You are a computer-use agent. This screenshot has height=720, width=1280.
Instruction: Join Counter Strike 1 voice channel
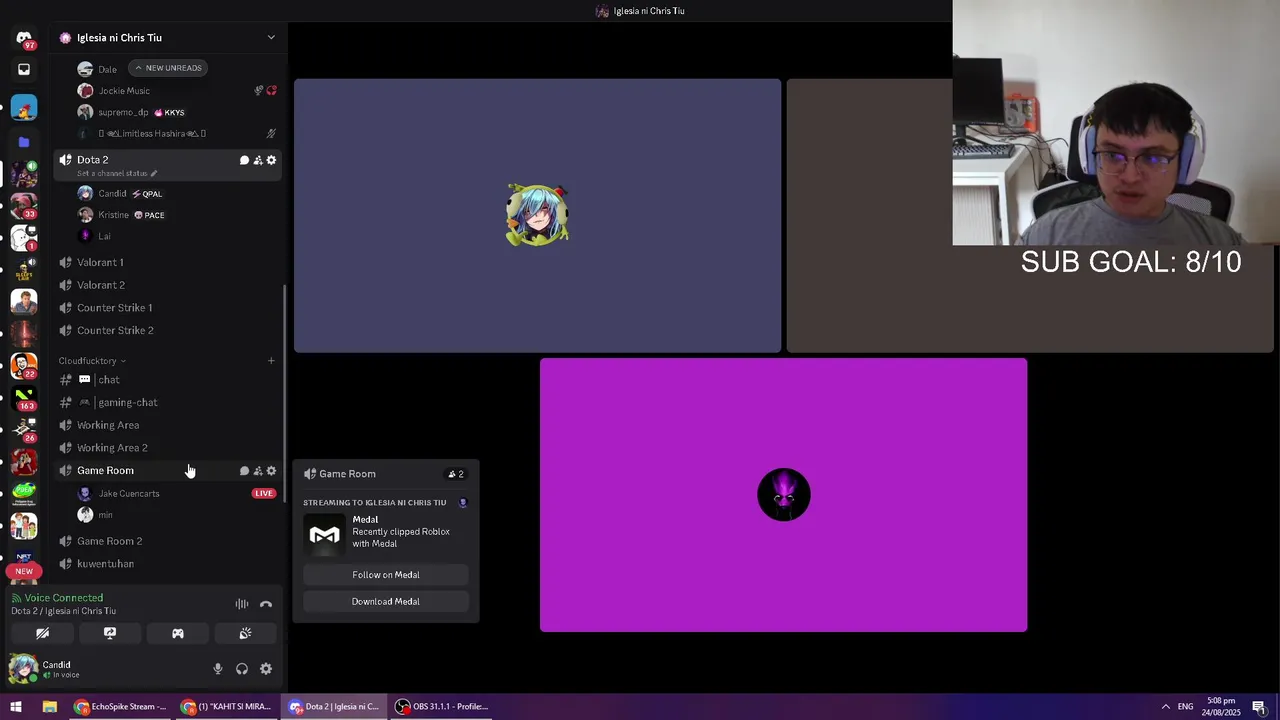[167, 308]
